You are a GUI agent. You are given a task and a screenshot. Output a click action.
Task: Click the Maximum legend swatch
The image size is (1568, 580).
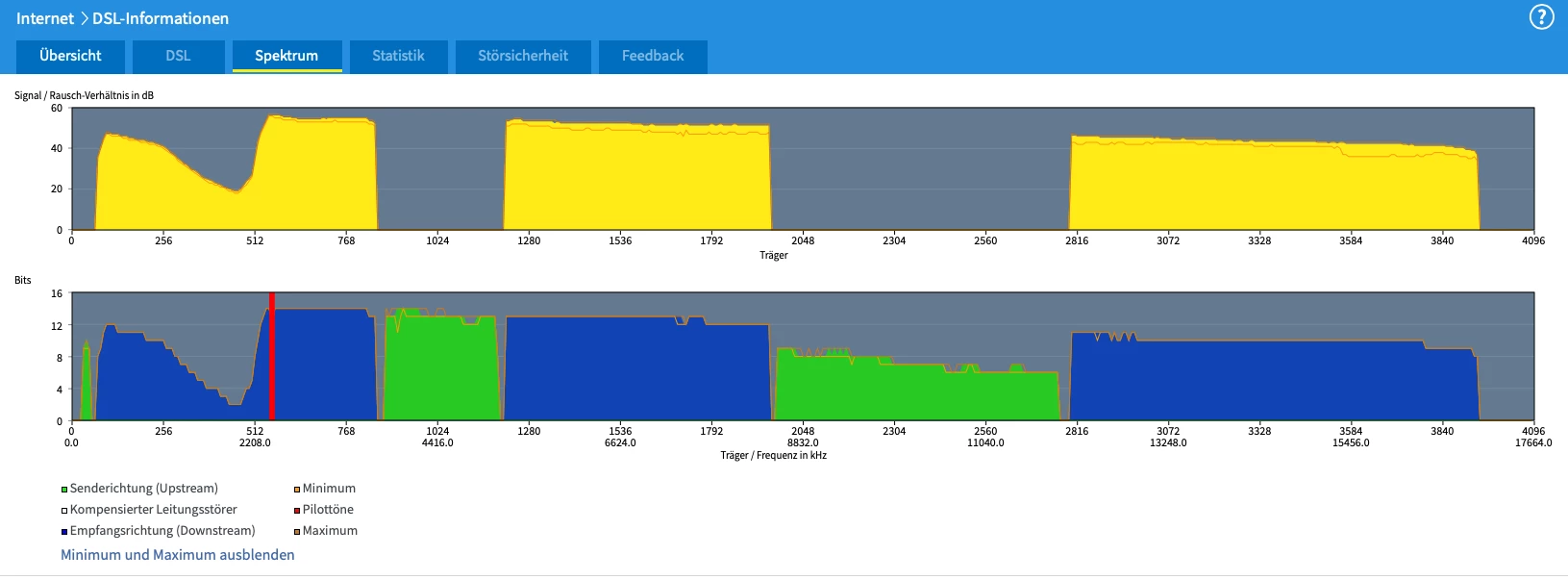[297, 532]
